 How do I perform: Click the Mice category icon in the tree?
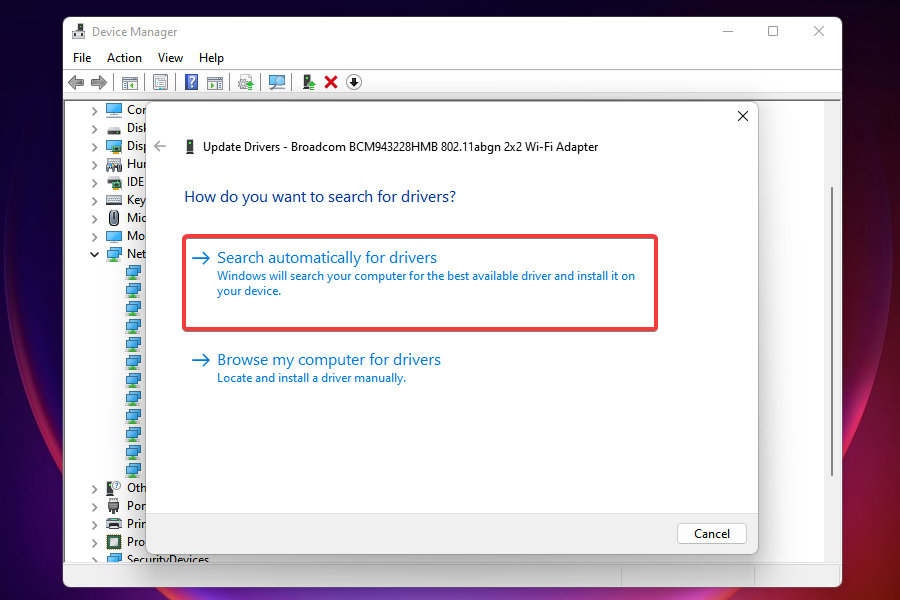pos(112,217)
